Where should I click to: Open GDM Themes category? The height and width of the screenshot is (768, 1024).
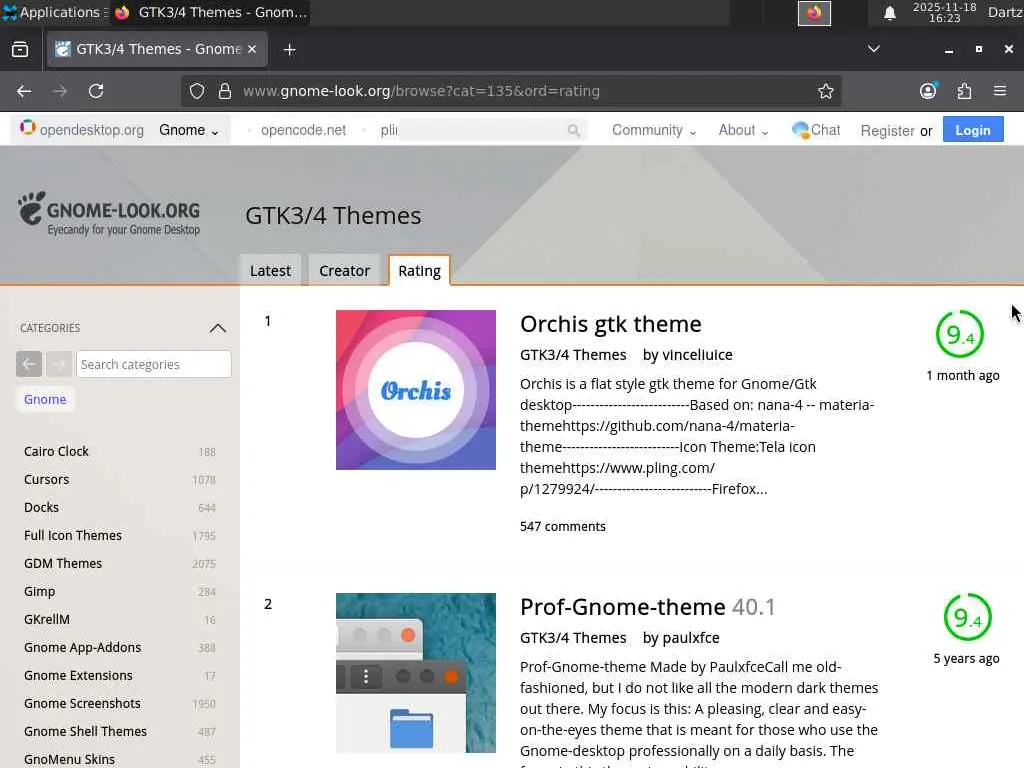[x=63, y=564]
